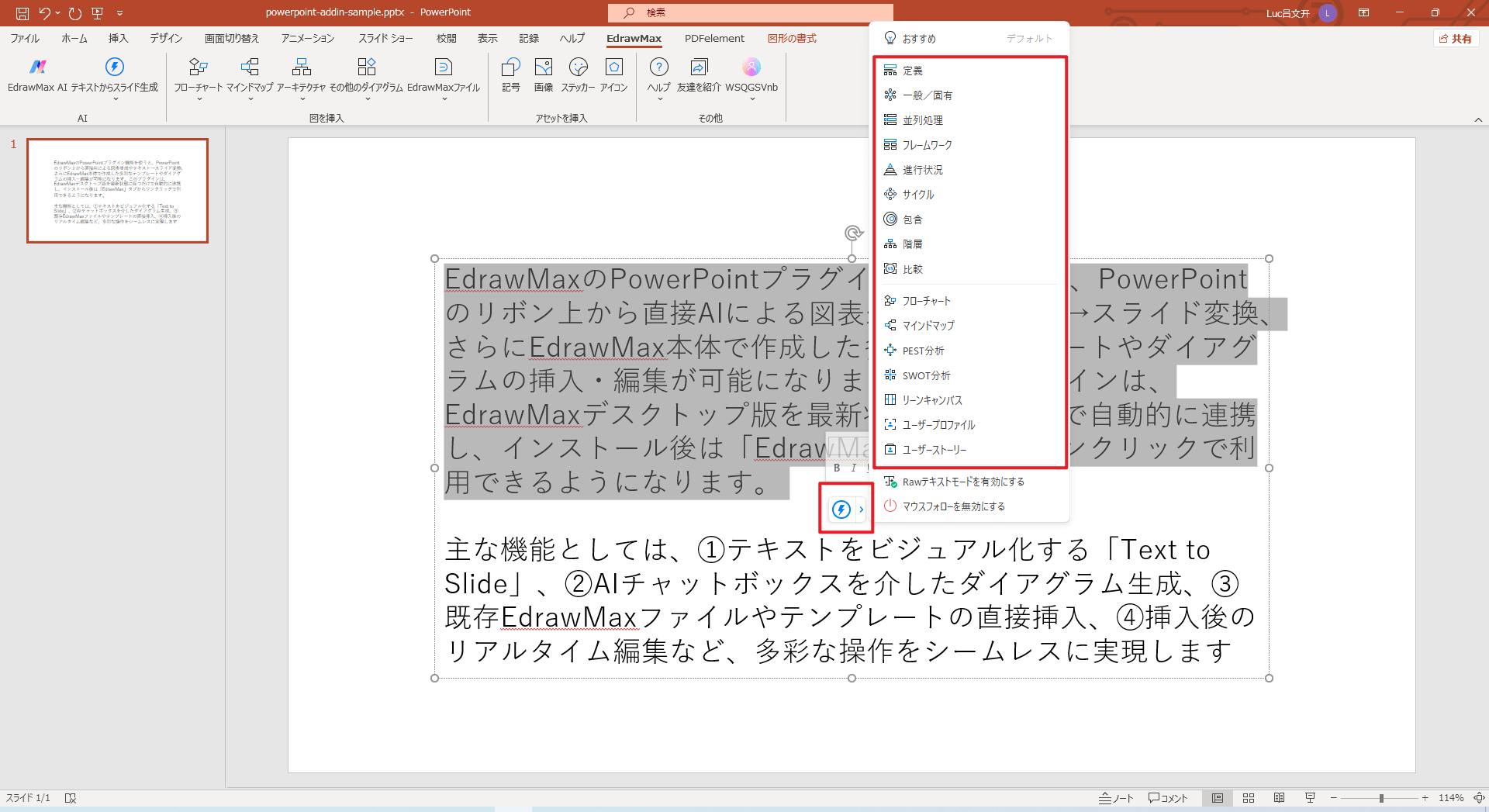This screenshot has height=812, width=1489.
Task: Click その他のダイアグラム ribbon icon
Action: tap(367, 67)
